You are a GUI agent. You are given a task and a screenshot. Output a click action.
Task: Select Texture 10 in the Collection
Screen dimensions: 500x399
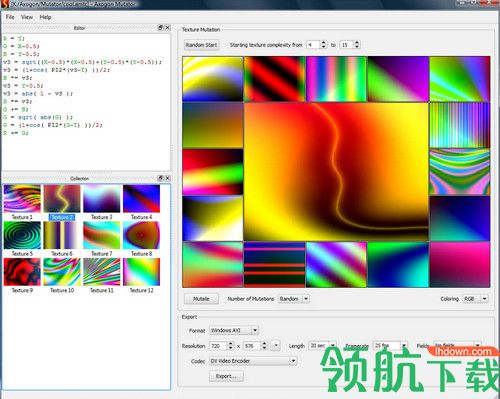(x=62, y=272)
